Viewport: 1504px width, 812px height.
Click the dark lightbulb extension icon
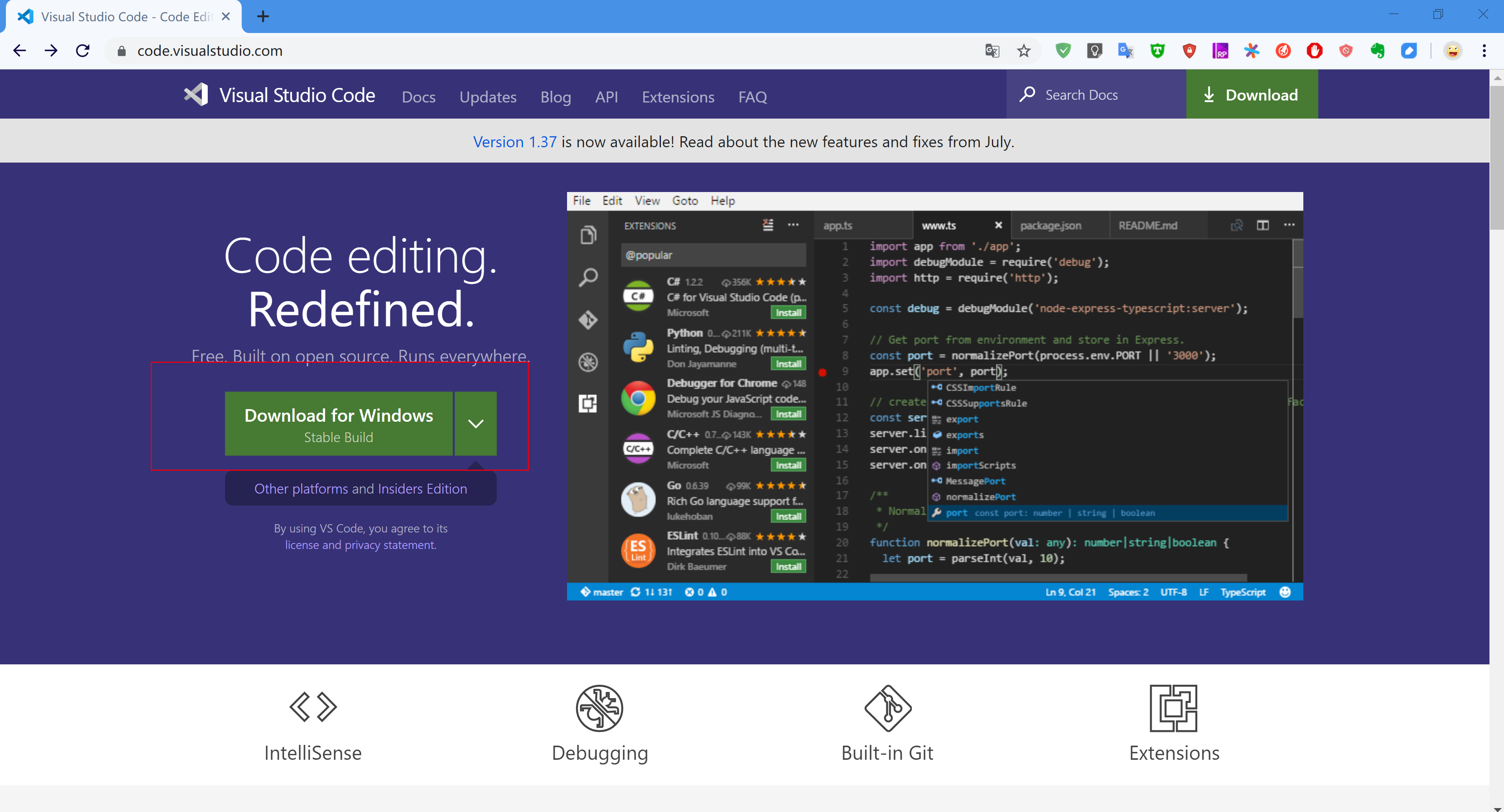(x=1095, y=51)
